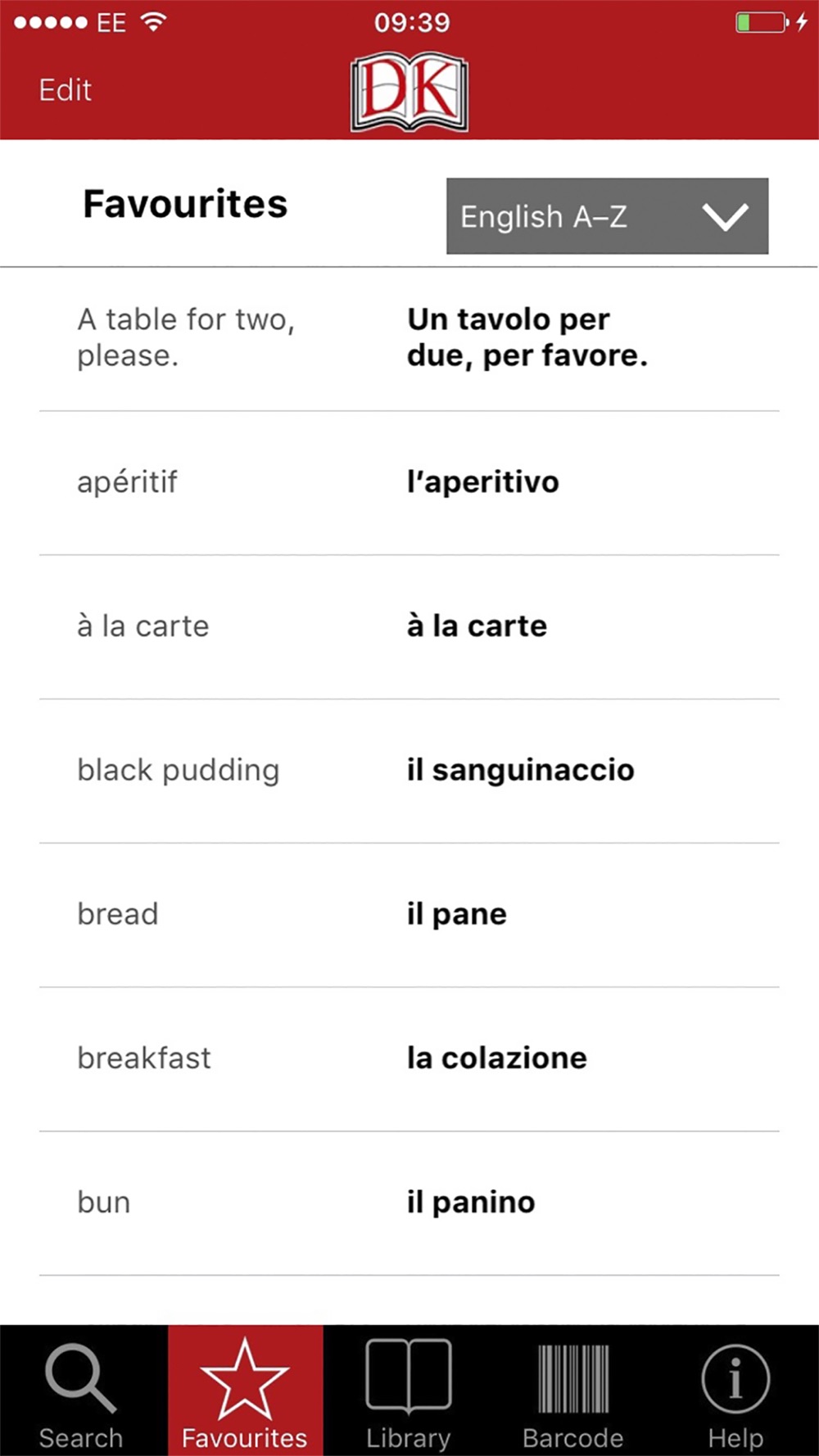The height and width of the screenshot is (1456, 819).
Task: Tap the Italian phrase 'Un tavolo per due'
Action: coord(527,337)
